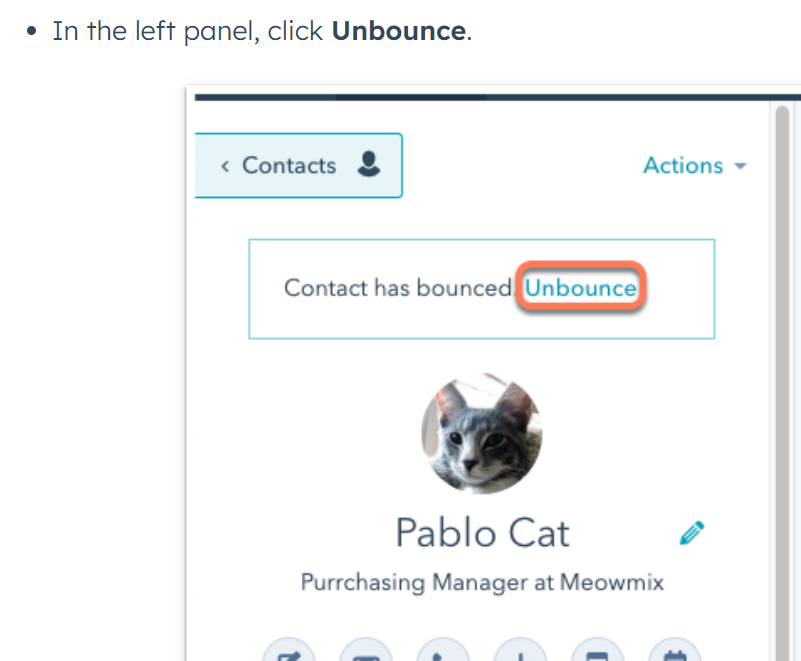The height and width of the screenshot is (661, 801).
Task: Click the "Contact has bounced" message text
Action: point(398,288)
